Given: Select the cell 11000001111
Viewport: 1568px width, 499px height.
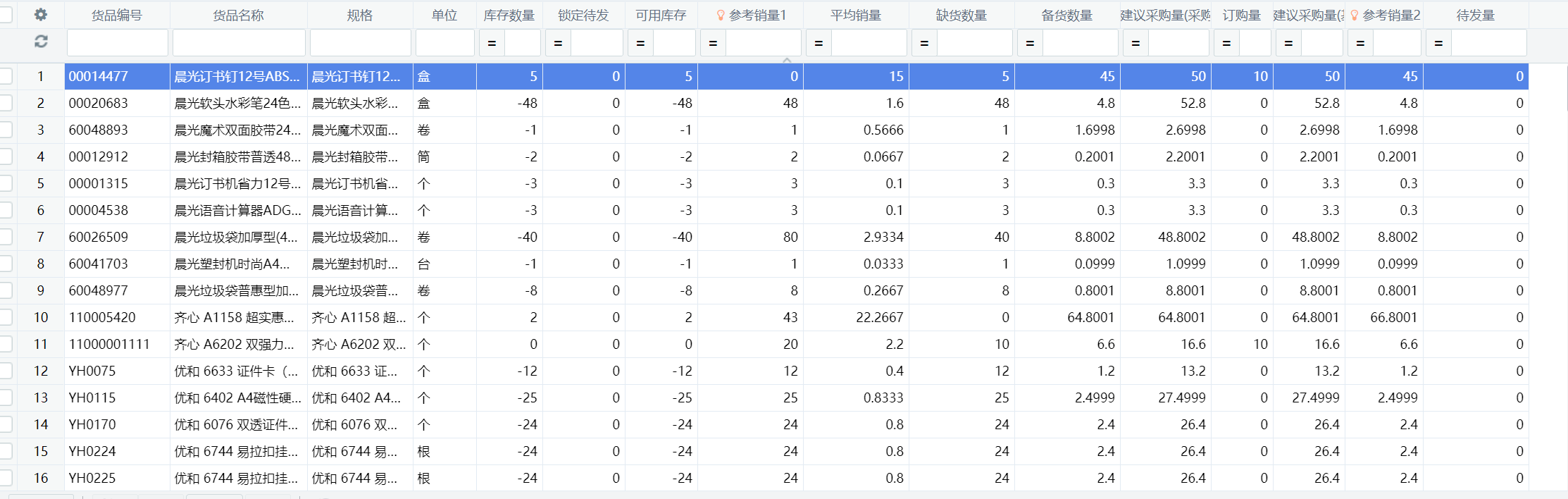Looking at the screenshot, I should point(117,344).
